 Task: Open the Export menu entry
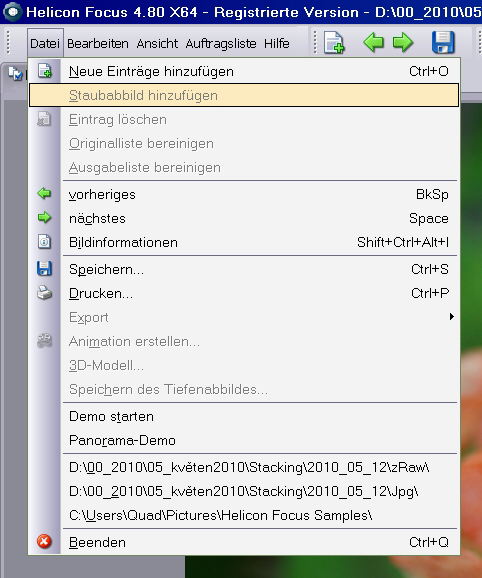[244, 317]
